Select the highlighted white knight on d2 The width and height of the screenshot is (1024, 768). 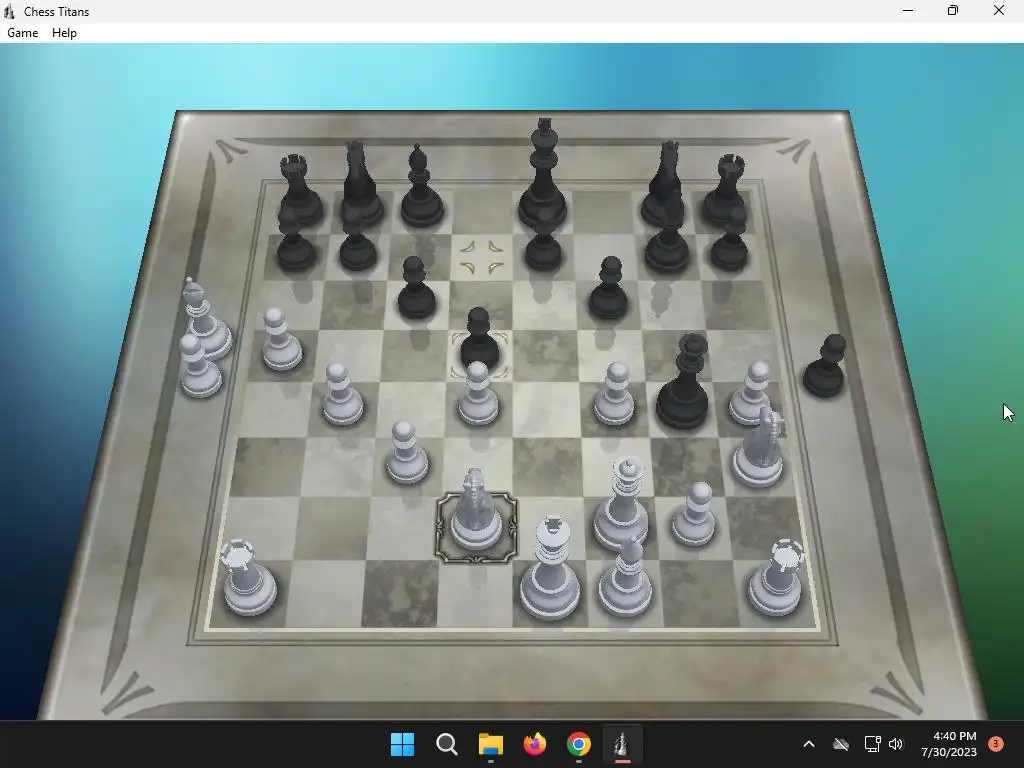point(477,511)
